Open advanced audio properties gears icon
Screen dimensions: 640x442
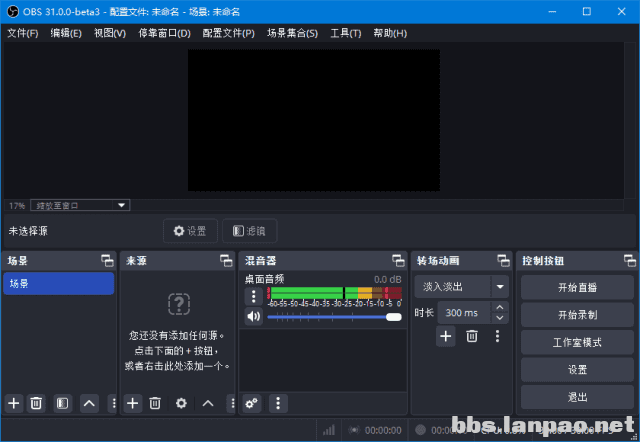pos(252,403)
